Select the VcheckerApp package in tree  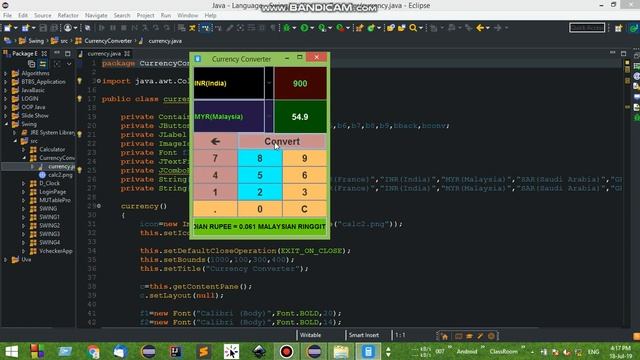[x=56, y=251]
